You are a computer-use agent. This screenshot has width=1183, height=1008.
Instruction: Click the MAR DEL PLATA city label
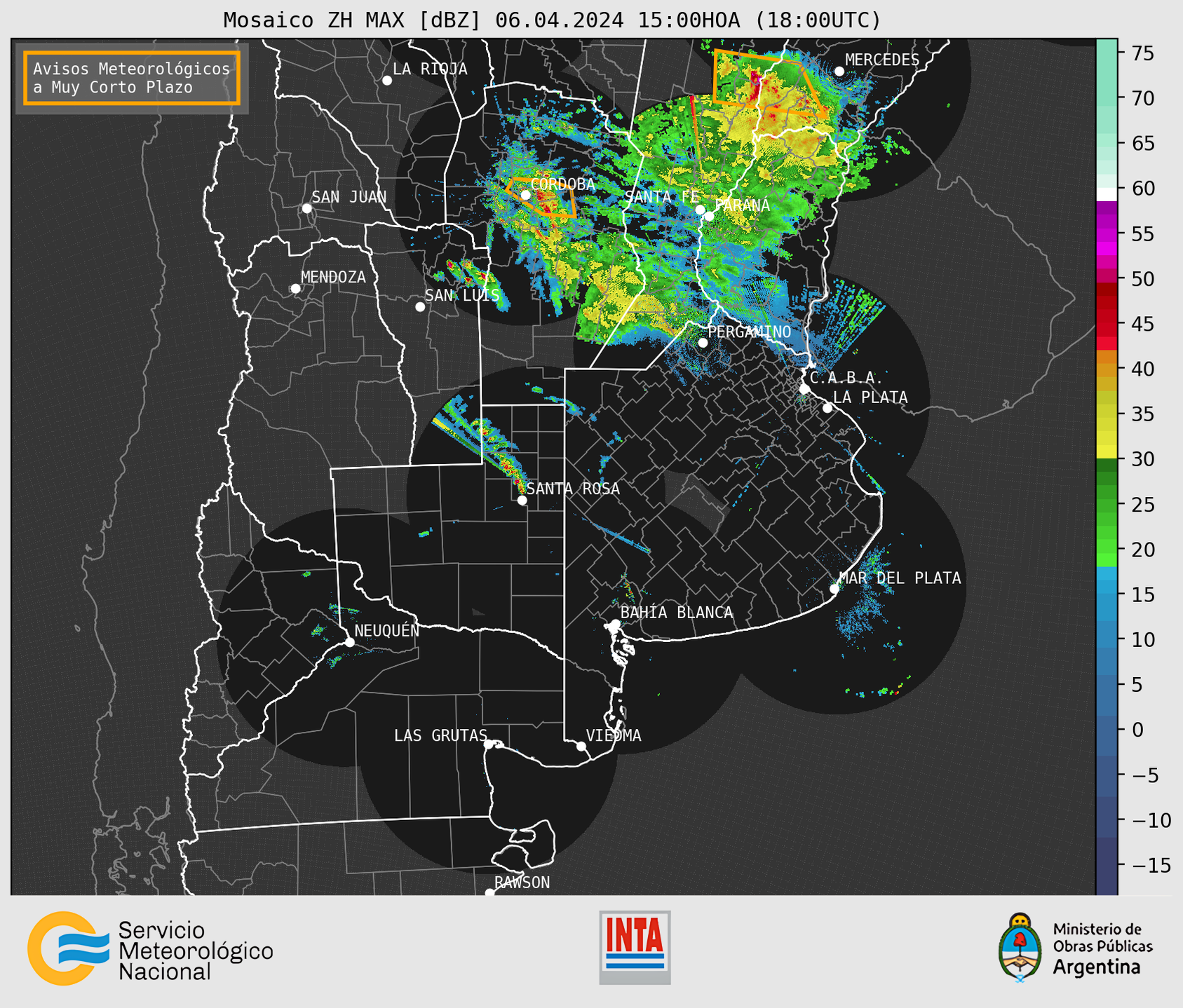point(900,578)
